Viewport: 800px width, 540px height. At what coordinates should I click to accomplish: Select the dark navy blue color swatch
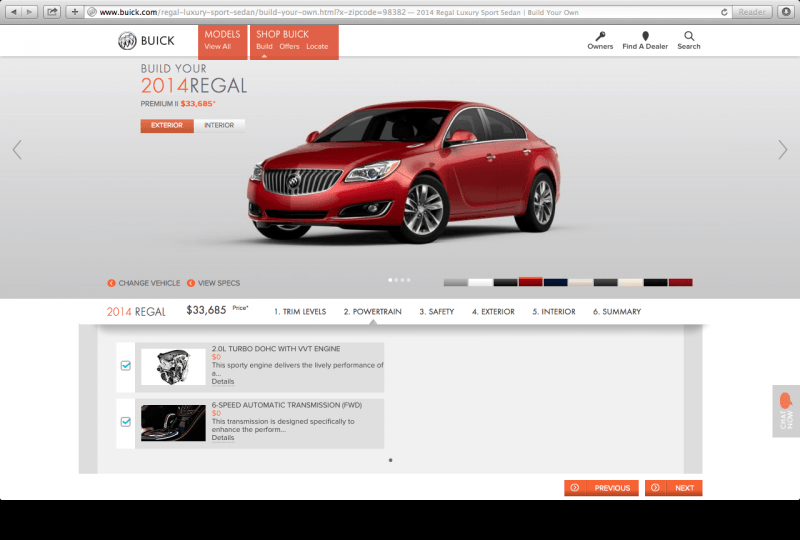556,282
